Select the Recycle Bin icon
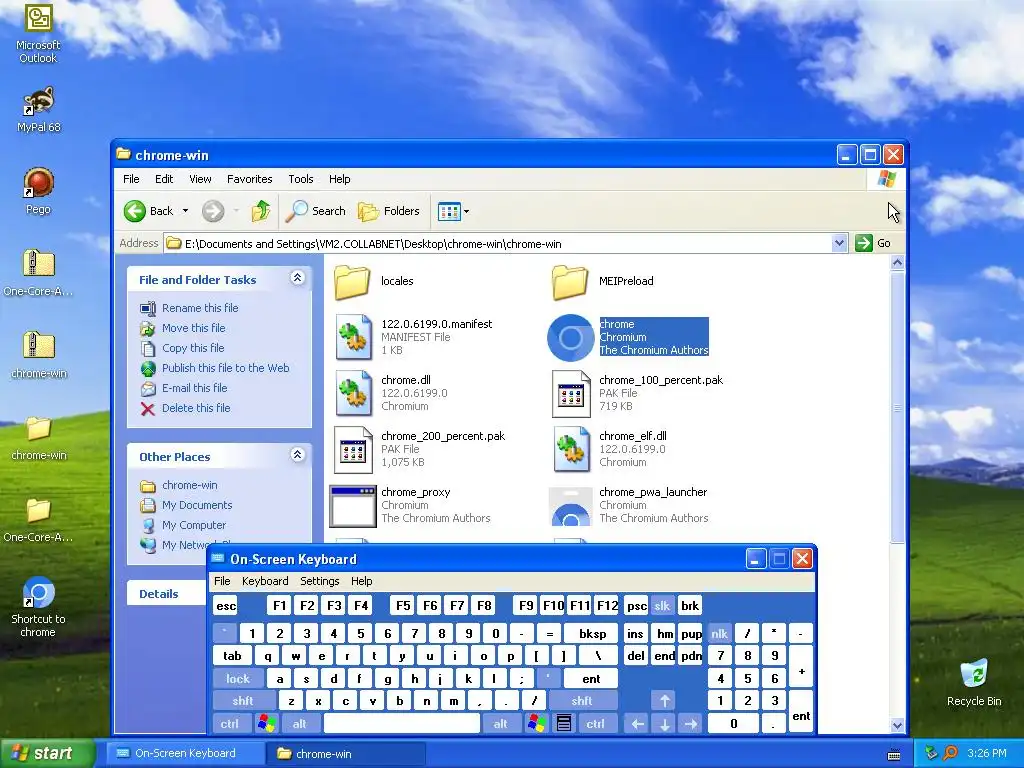This screenshot has width=1024, height=768. 974,682
